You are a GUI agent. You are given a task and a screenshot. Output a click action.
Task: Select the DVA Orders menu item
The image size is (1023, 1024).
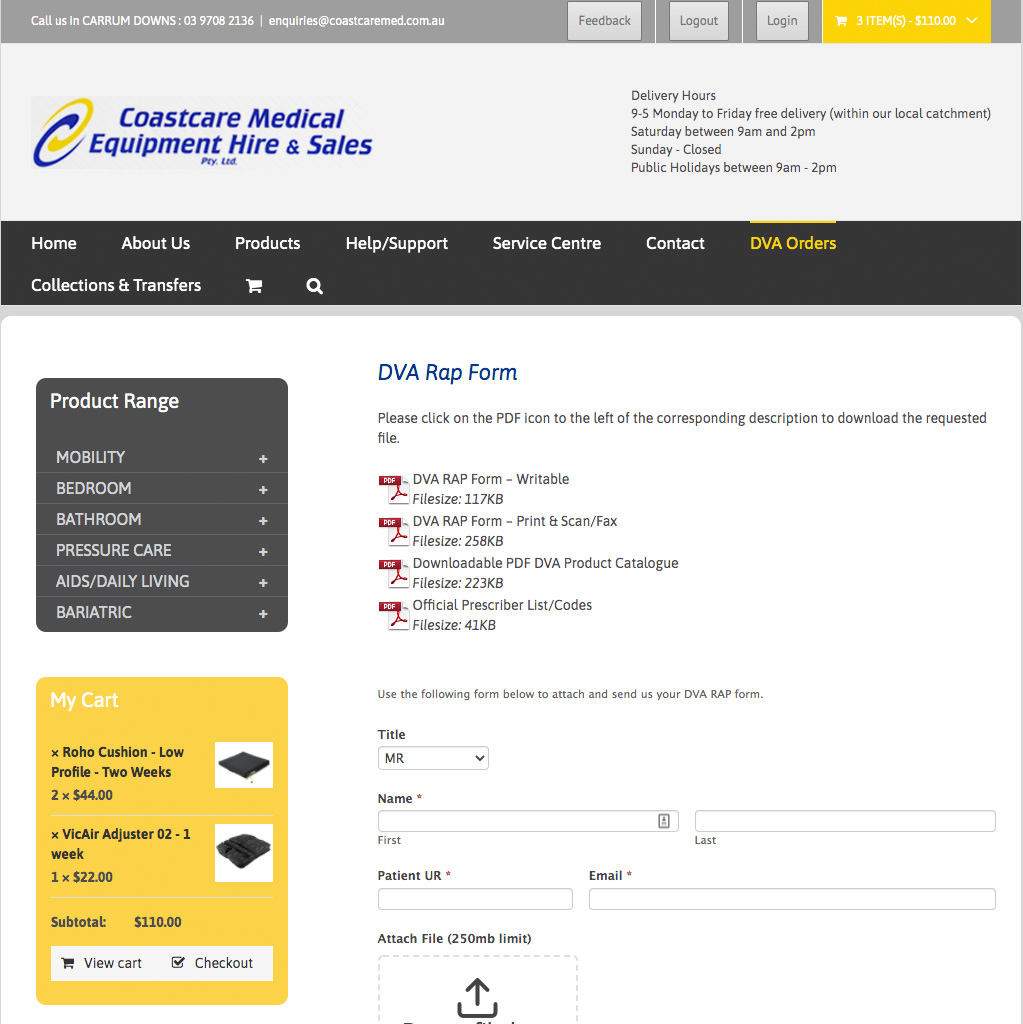pos(793,243)
